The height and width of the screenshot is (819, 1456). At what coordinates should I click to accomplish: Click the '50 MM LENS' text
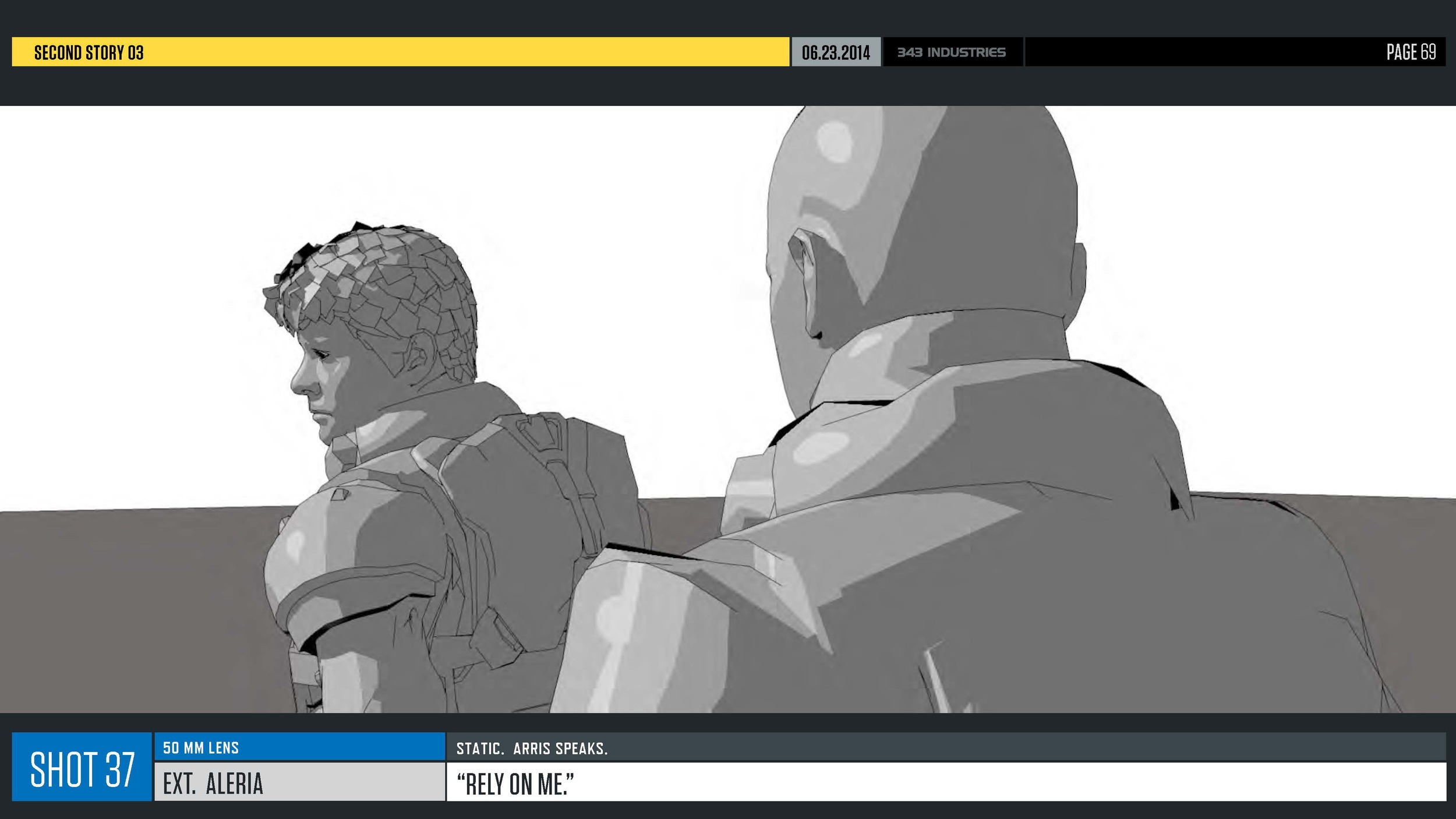[201, 748]
